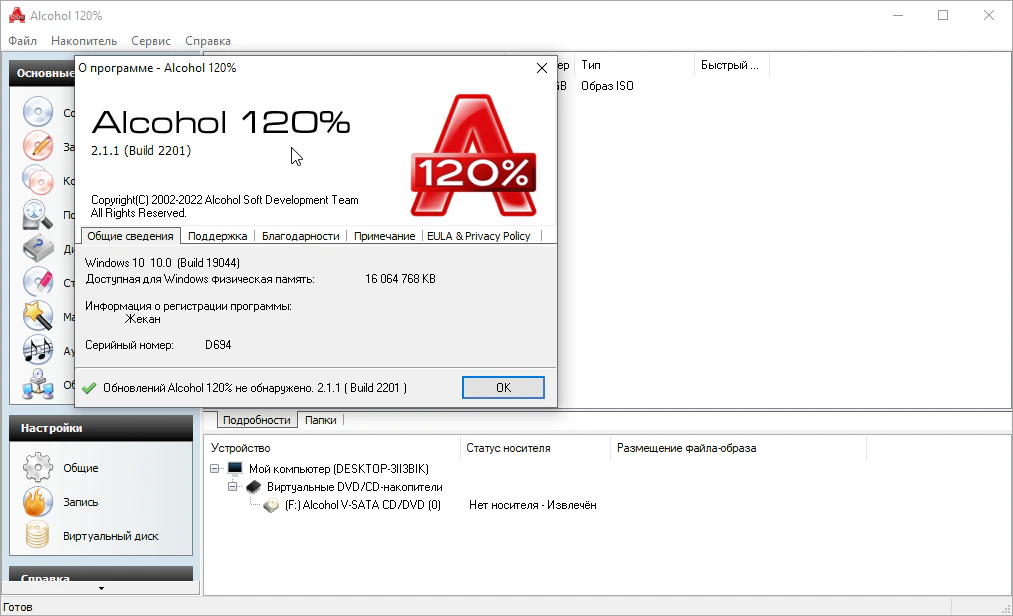This screenshot has width=1013, height=616.
Task: Launch the two-disc copy wizard icon
Action: [38, 180]
